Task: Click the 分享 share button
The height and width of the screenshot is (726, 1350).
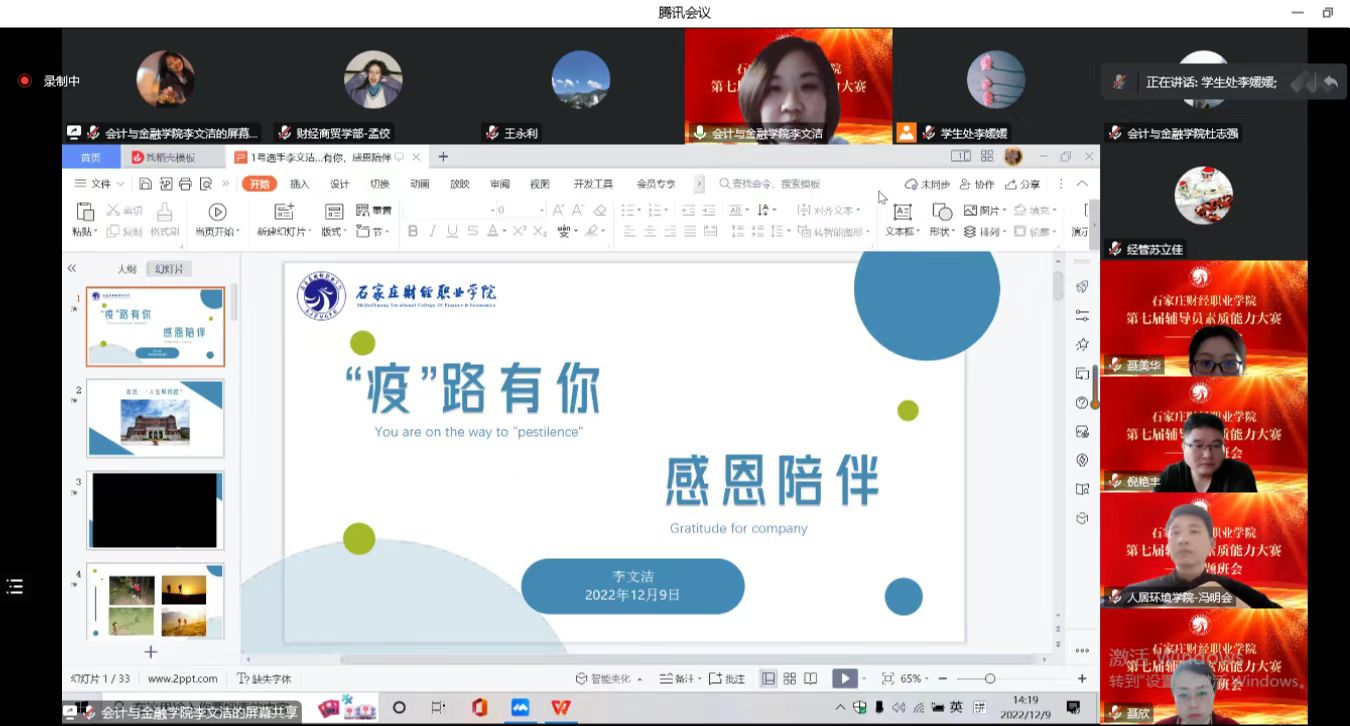Action: 1023,184
